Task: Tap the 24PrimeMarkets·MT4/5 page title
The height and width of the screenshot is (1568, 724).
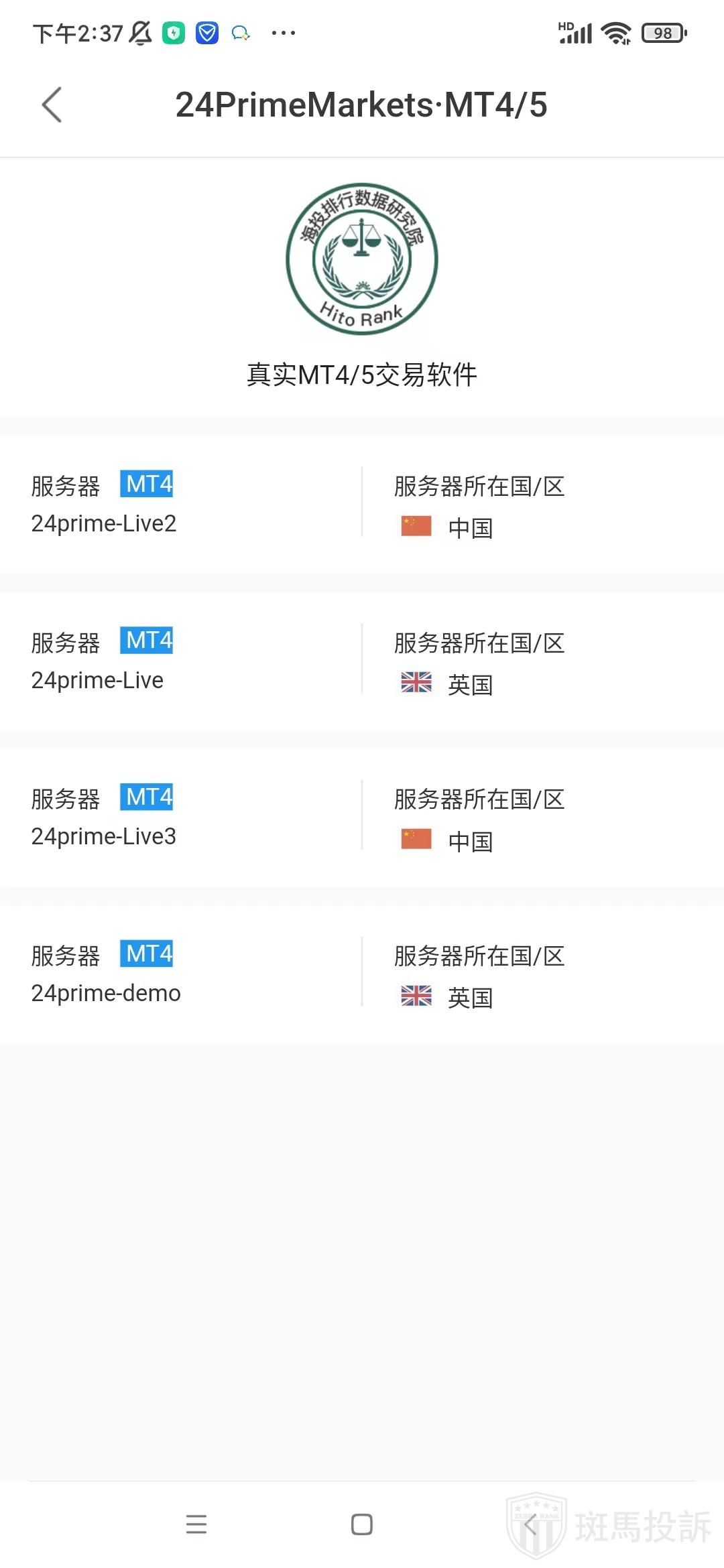Action: click(x=361, y=105)
